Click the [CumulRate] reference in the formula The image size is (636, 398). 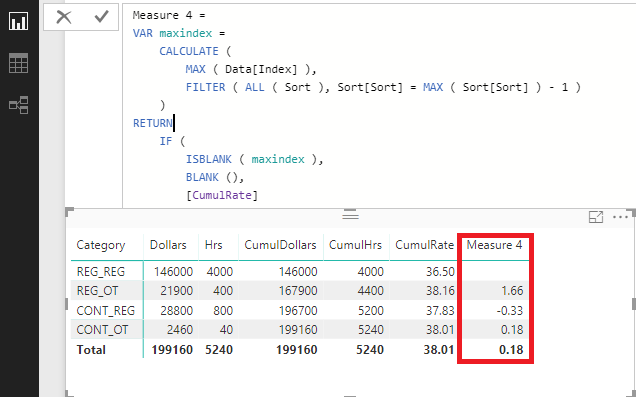[222, 195]
